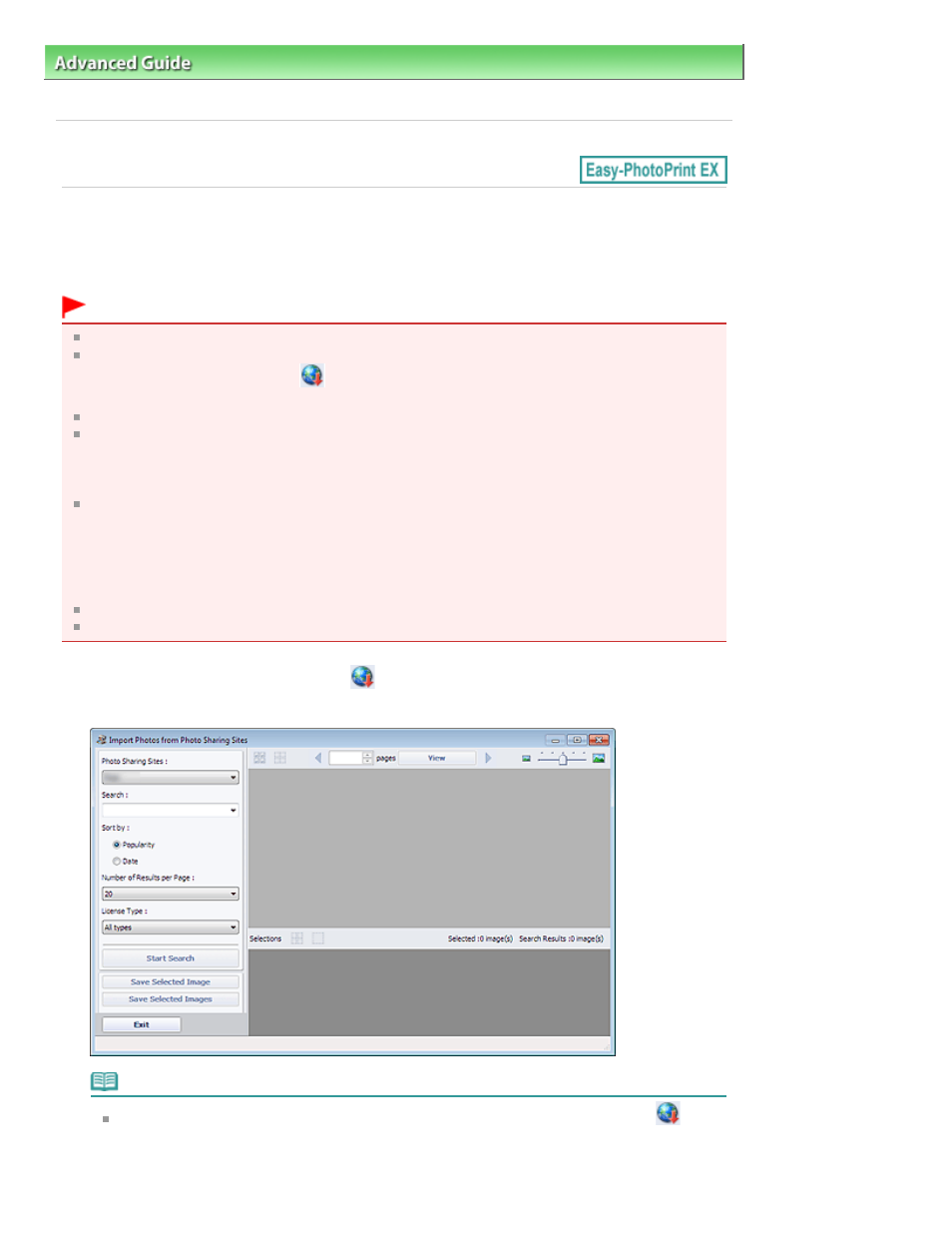Click the 'Search Results :0 image(s)' text
This screenshot has height=1233, width=952.
coord(561,938)
